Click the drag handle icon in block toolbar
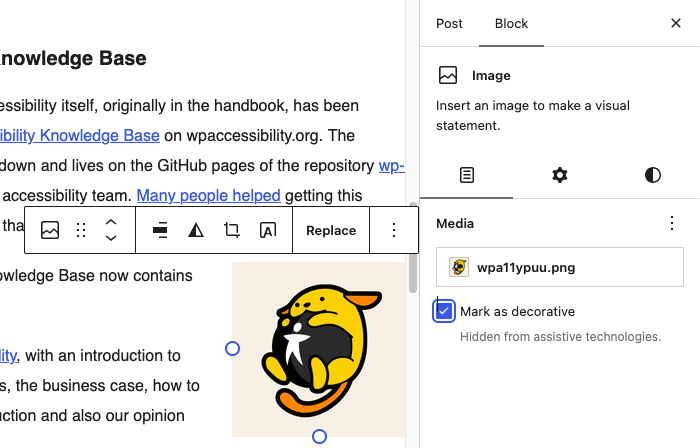 point(81,230)
